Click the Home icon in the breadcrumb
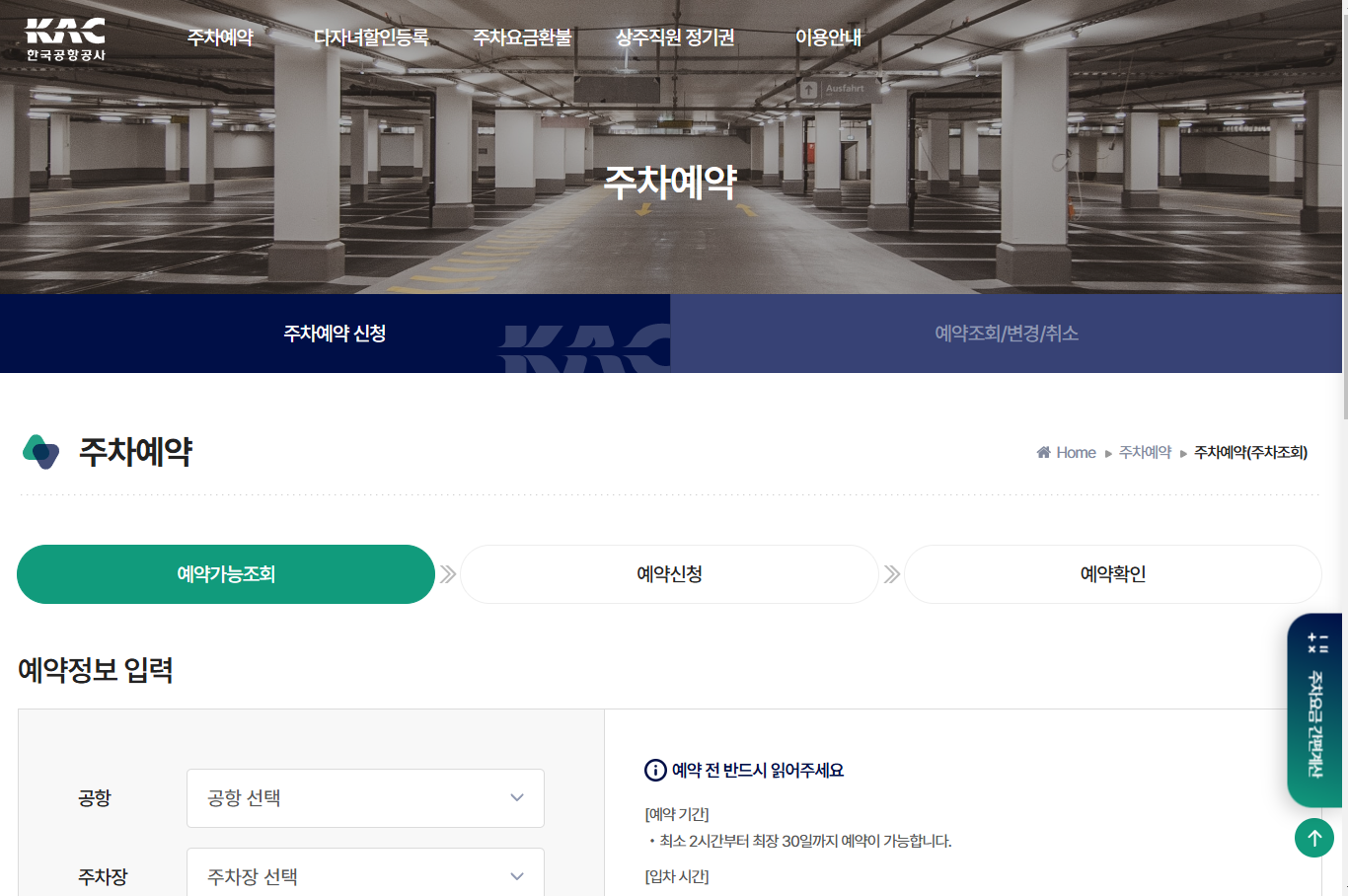 click(1043, 452)
